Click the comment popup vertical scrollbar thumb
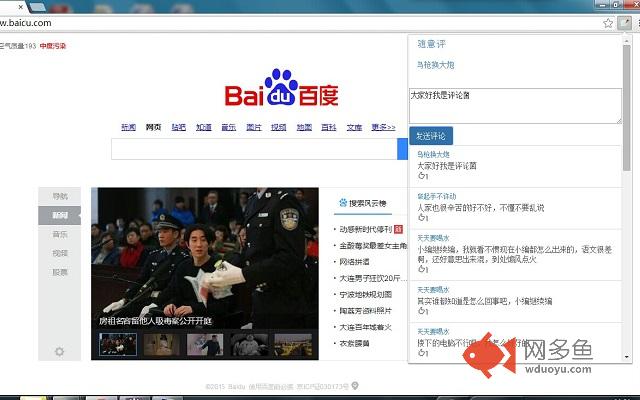Image resolution: width=640 pixels, height=400 pixels. pyautogui.click(x=627, y=108)
